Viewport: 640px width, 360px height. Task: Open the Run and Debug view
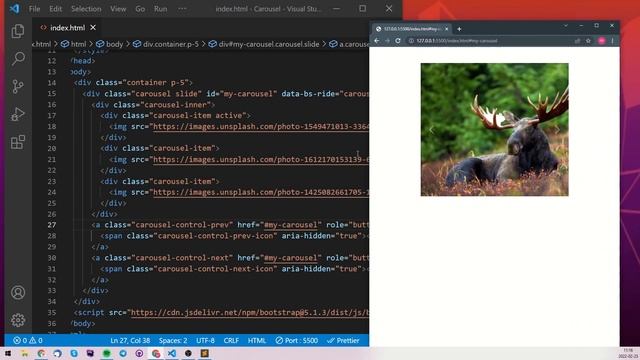(18, 114)
